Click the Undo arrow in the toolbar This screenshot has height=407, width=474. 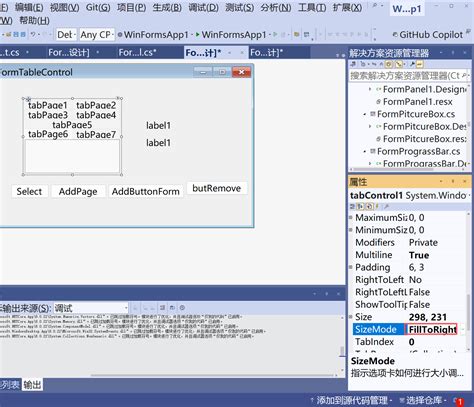[x=33, y=34]
